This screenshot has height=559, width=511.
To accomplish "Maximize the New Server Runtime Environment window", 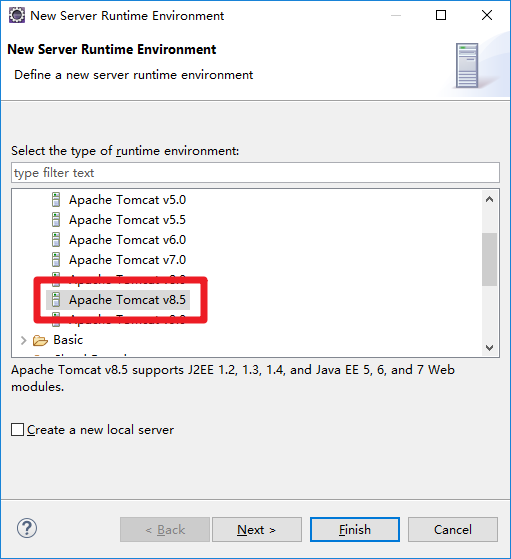I will point(441,15).
